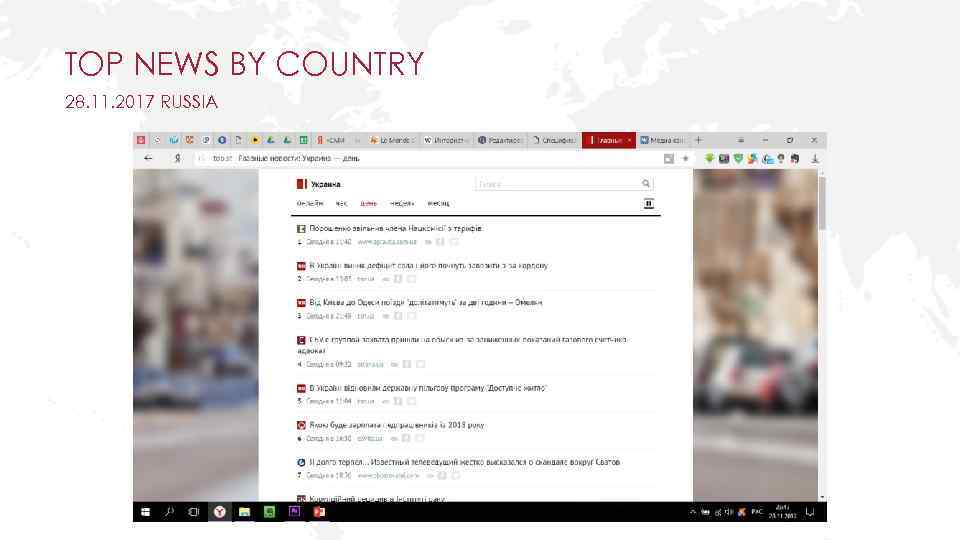This screenshot has height=540, width=960.
Task: Click the magnifier search icon on the page
Action: [x=646, y=184]
